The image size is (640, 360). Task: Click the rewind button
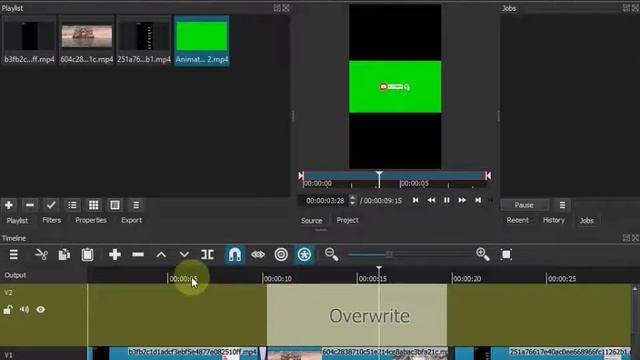(x=431, y=200)
